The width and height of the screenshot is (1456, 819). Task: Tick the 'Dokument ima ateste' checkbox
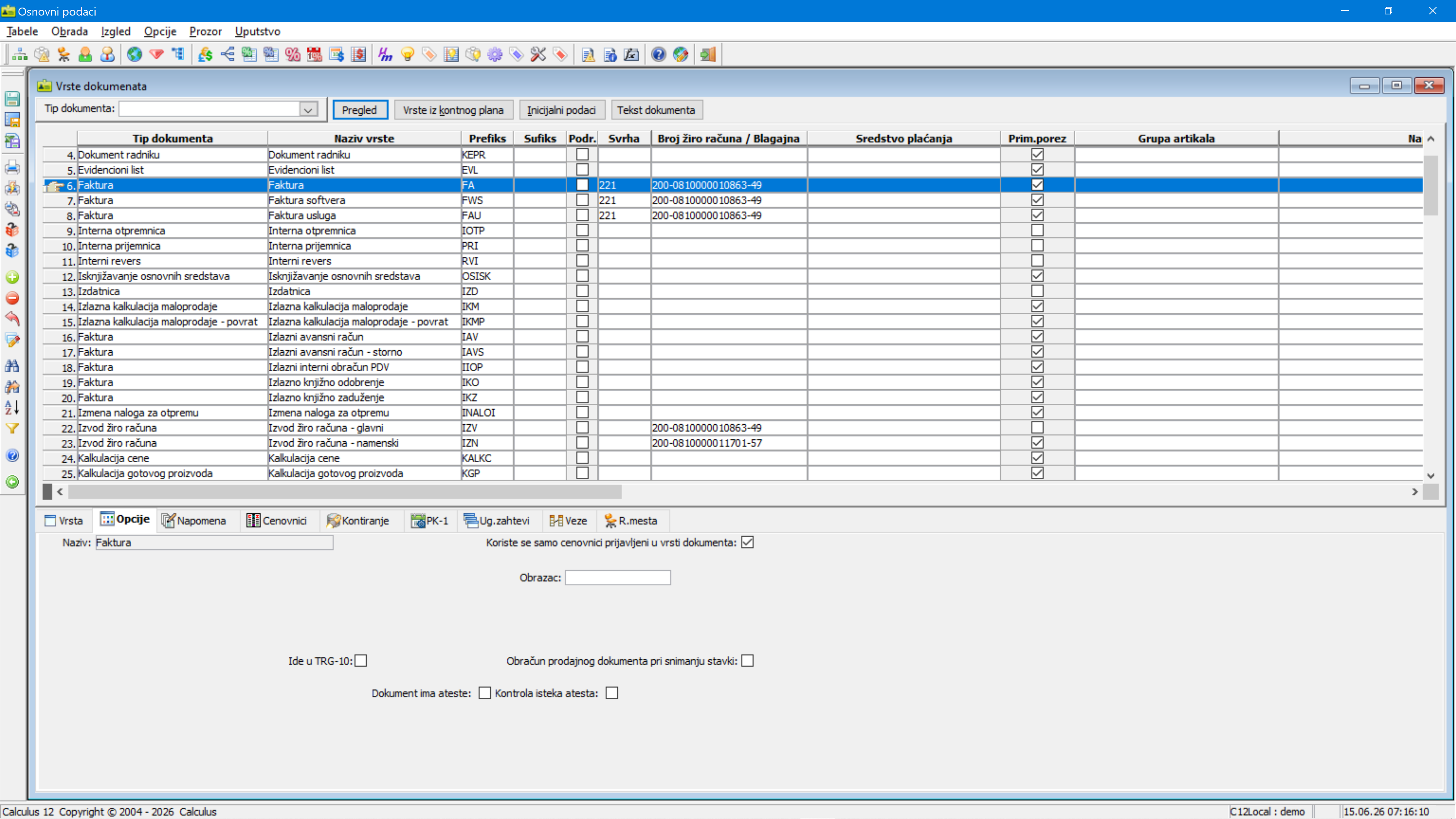(x=485, y=693)
